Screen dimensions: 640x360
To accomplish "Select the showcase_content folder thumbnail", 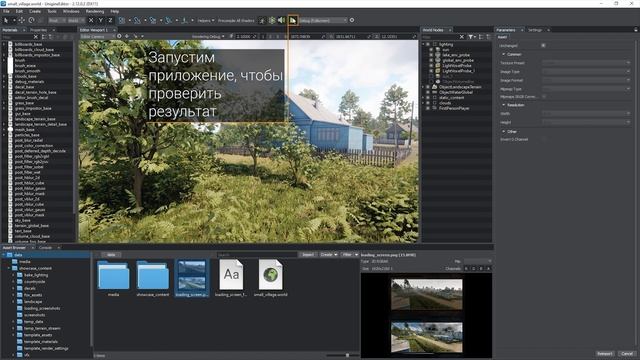I will coord(153,276).
